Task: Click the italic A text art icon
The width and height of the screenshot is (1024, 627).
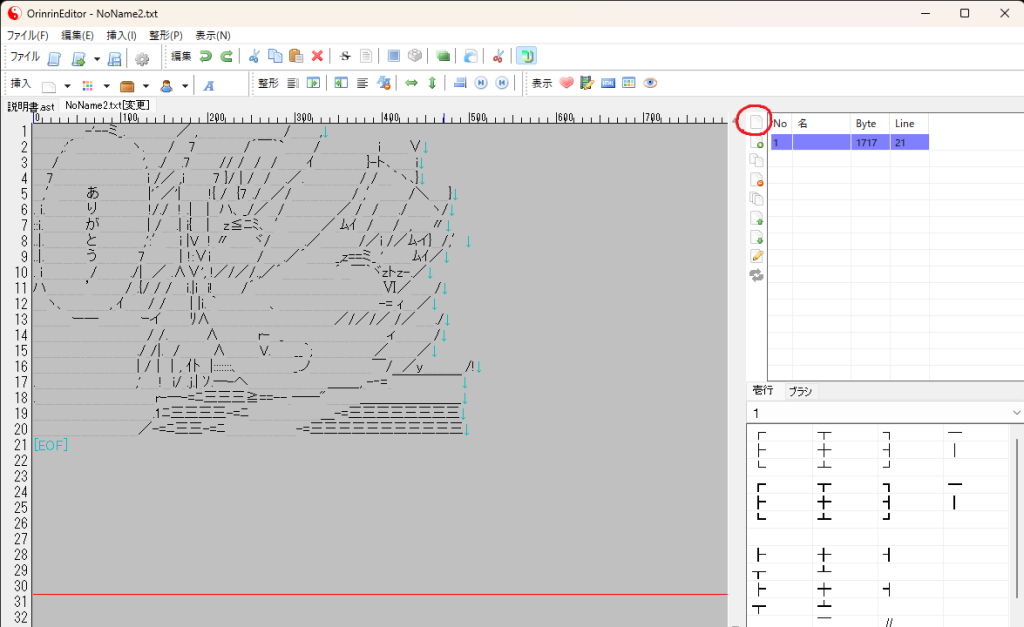Action: click(209, 85)
